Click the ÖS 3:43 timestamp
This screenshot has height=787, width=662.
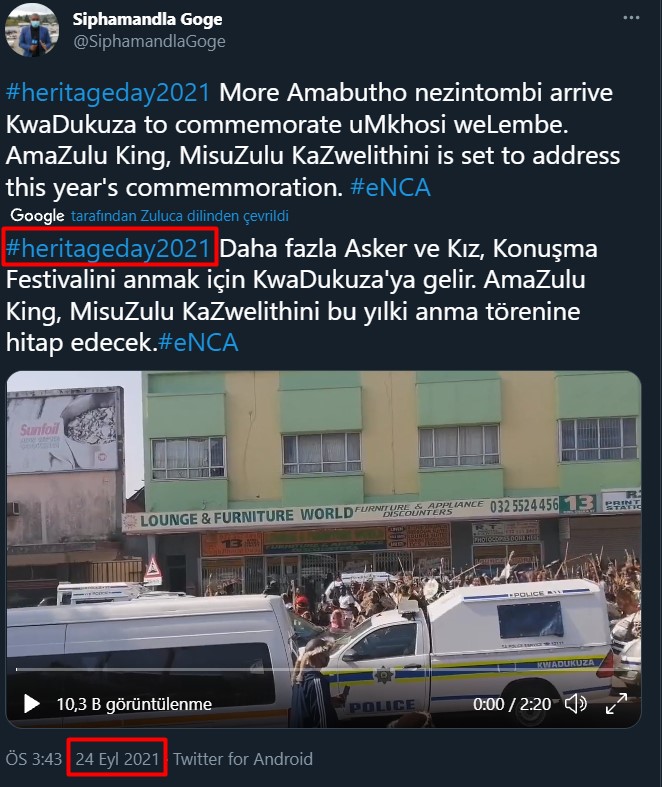tap(34, 759)
